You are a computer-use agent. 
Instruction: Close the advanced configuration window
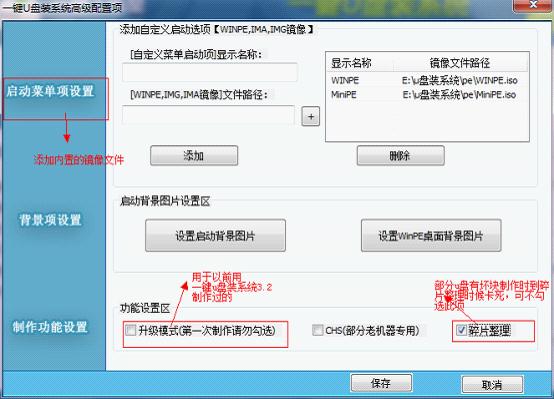[x=534, y=5]
